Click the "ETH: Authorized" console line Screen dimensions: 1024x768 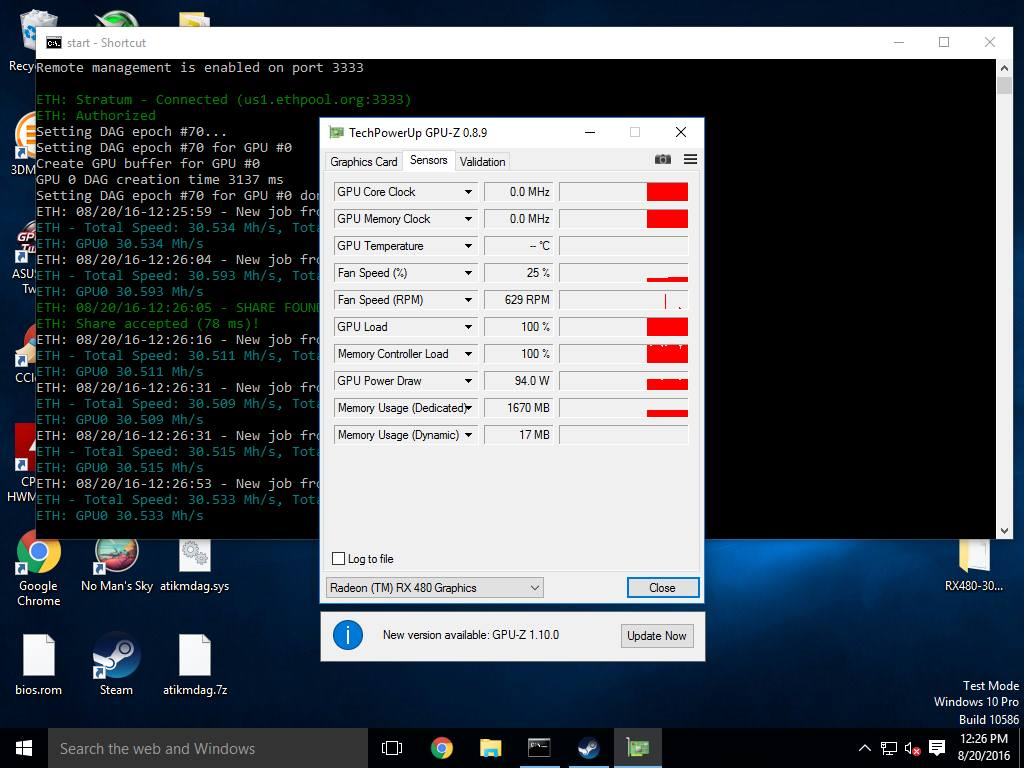(x=96, y=116)
